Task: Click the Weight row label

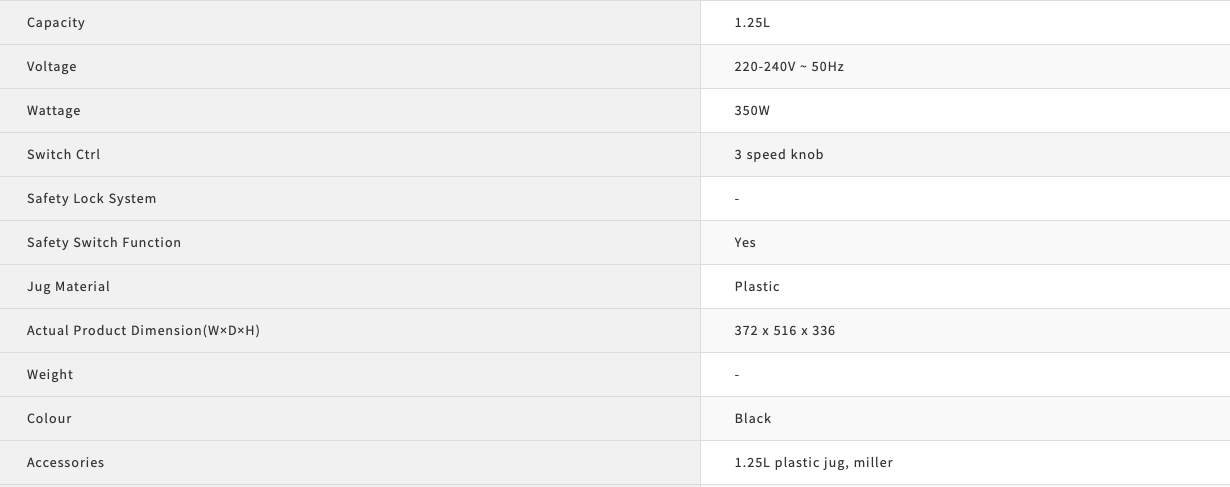Action: 50,375
